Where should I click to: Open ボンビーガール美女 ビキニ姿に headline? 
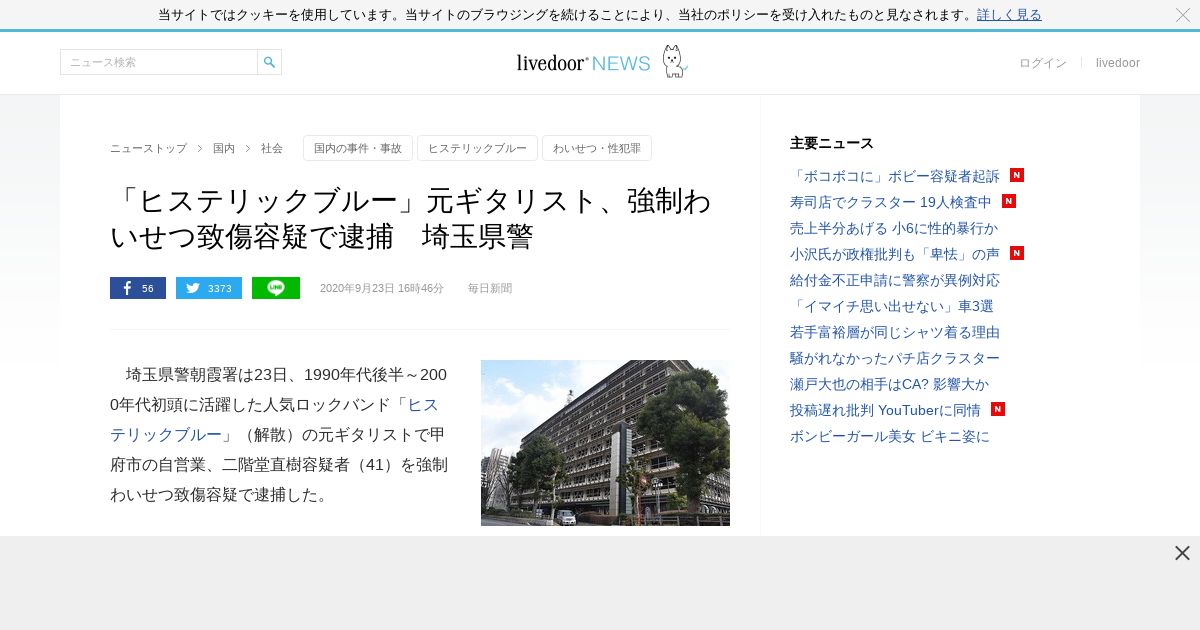(x=890, y=436)
